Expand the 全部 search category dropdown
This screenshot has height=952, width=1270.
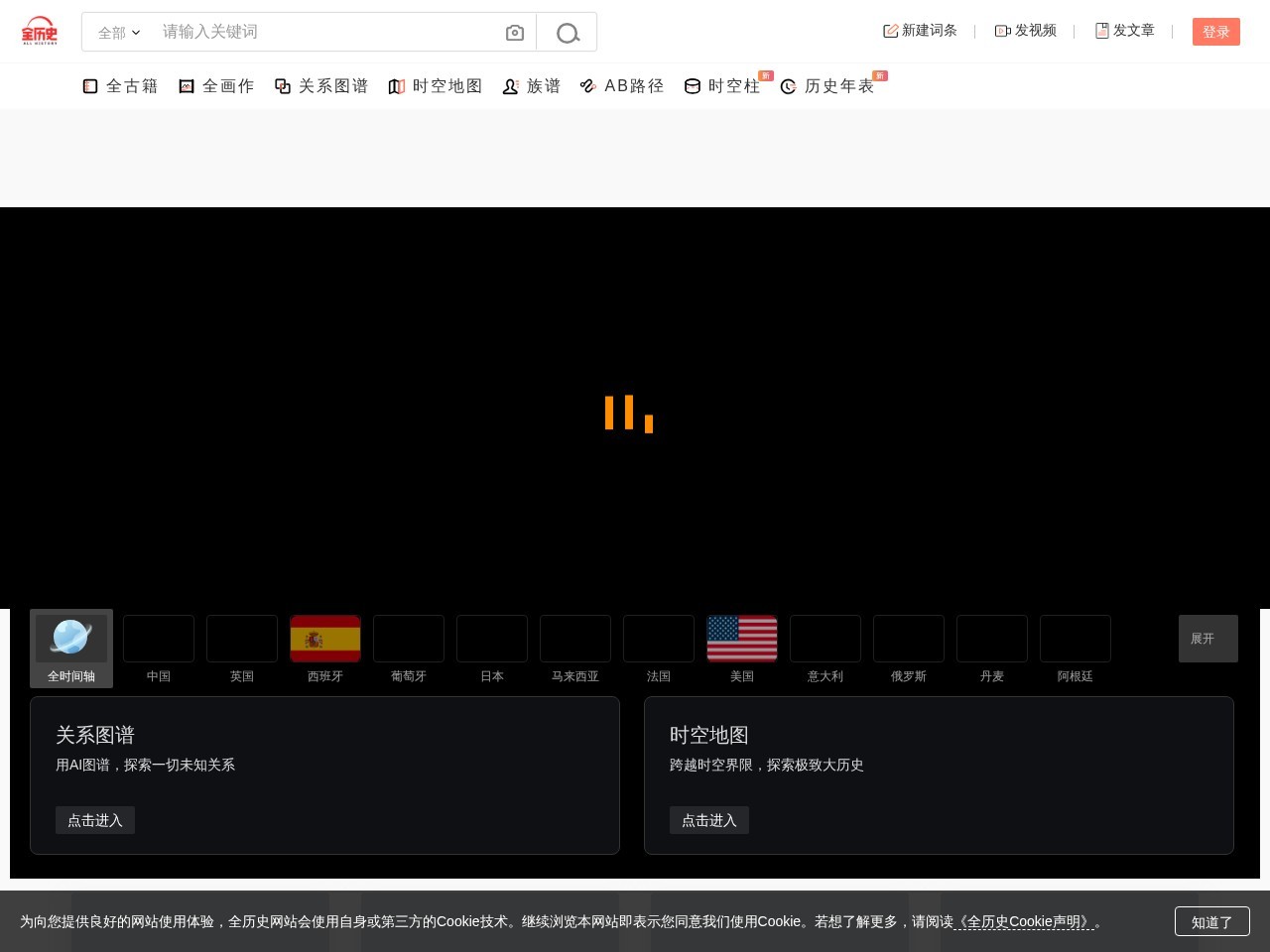(119, 33)
